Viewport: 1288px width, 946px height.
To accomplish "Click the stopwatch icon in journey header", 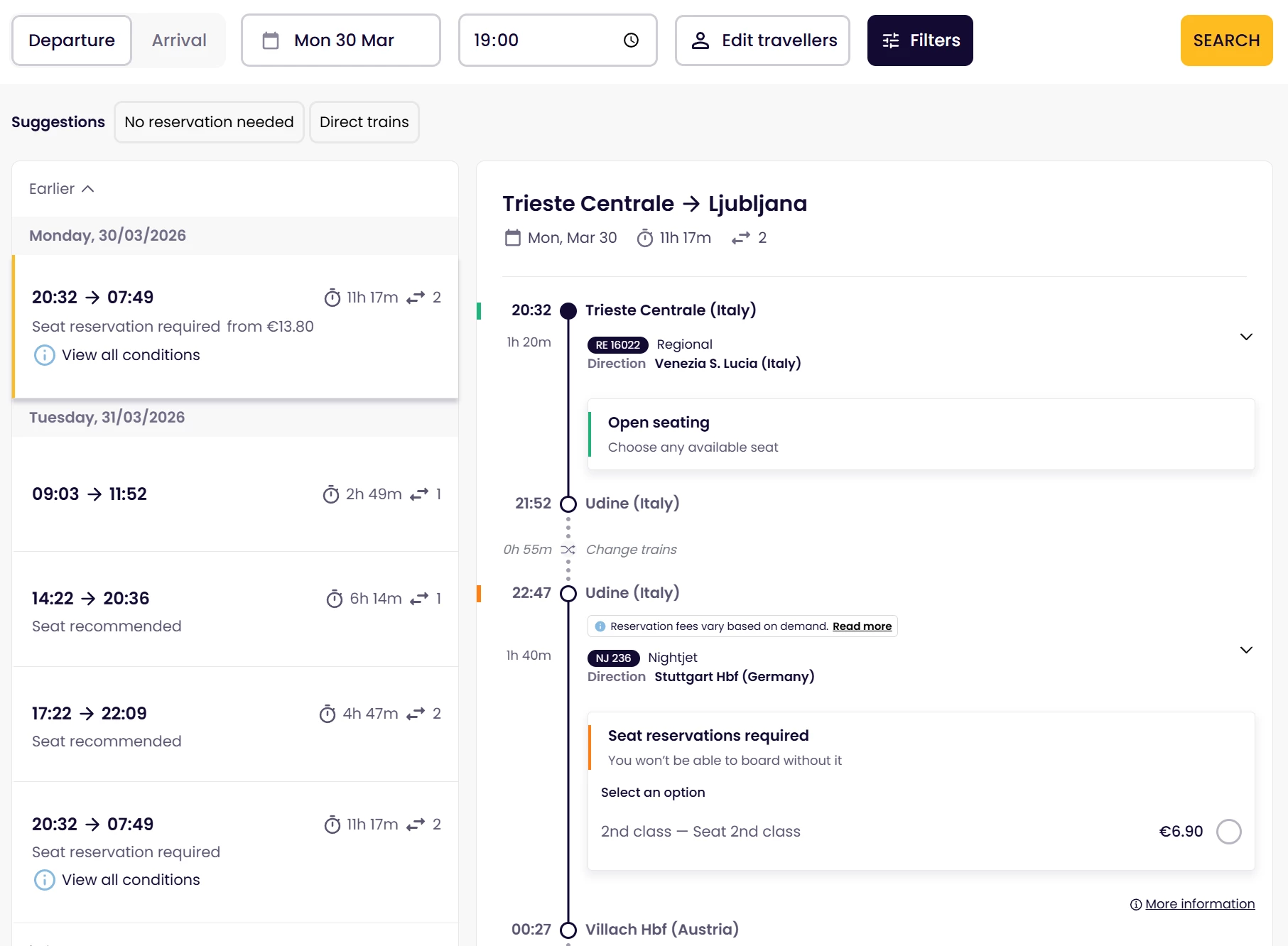I will (x=645, y=238).
